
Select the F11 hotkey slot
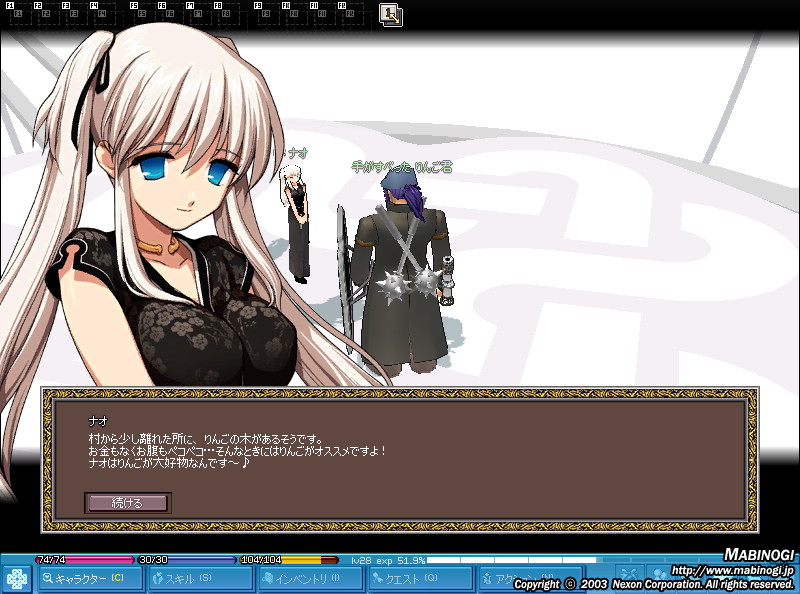(x=322, y=14)
